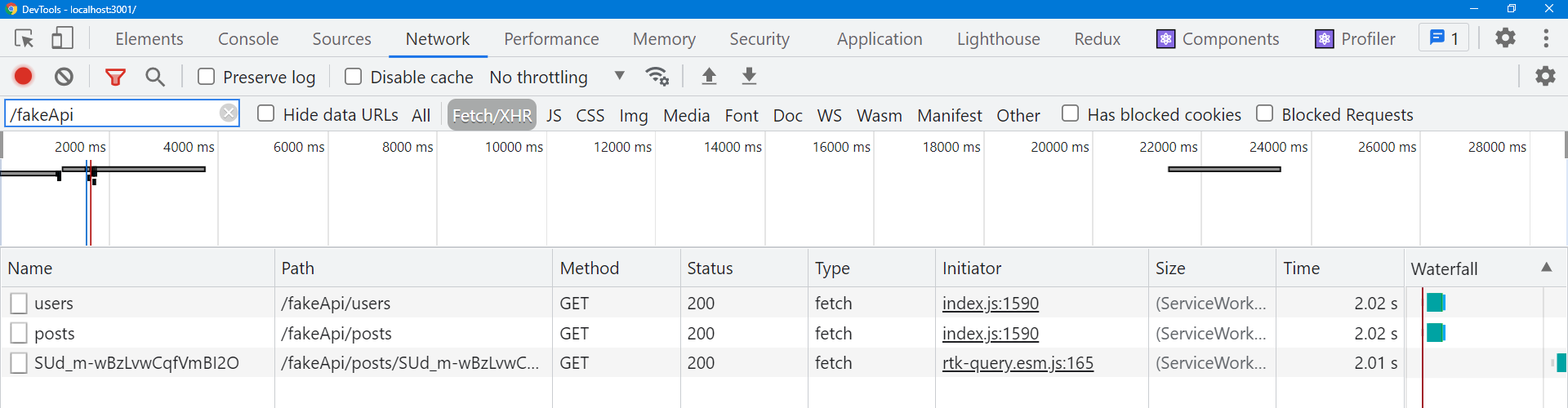Switch to the Security tab

click(x=759, y=38)
